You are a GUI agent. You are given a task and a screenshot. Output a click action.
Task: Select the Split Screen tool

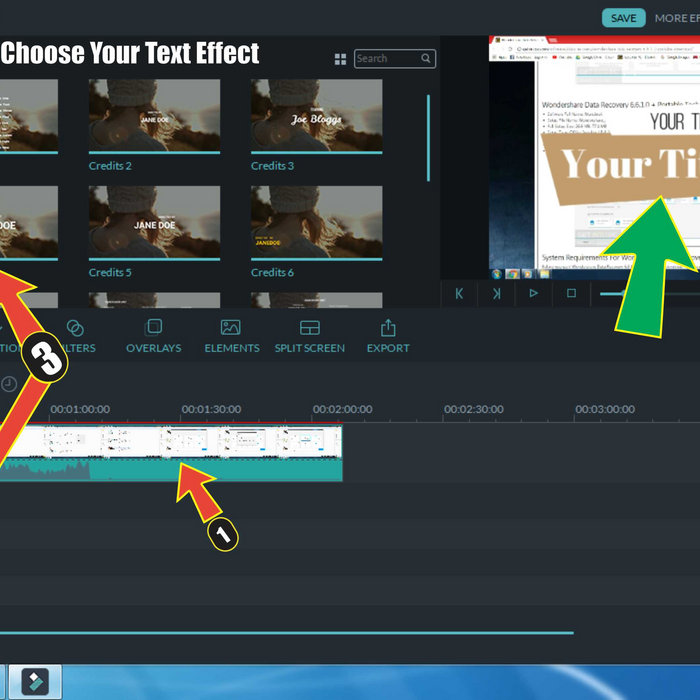[x=309, y=336]
